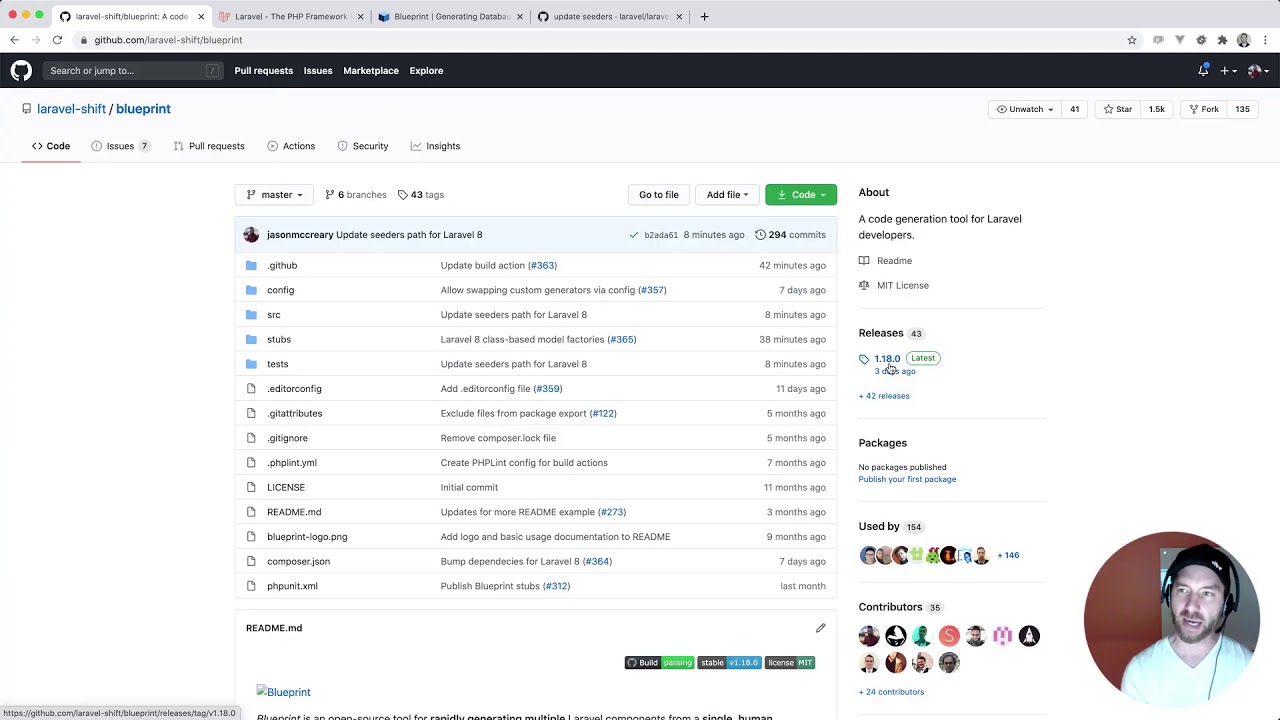Click Explore in the top nav
The height and width of the screenshot is (720, 1280).
426,71
